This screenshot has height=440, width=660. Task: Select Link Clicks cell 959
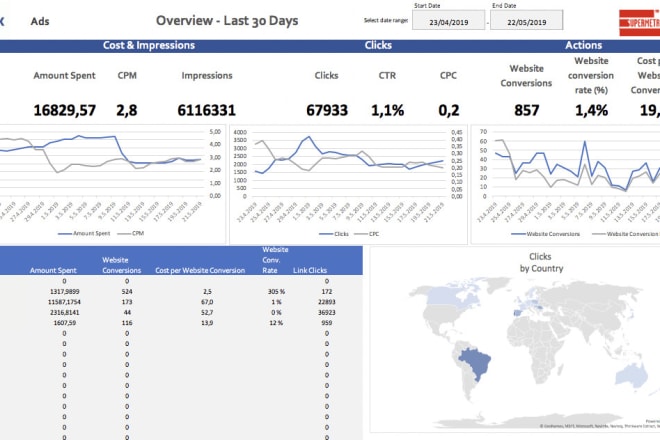tap(327, 323)
